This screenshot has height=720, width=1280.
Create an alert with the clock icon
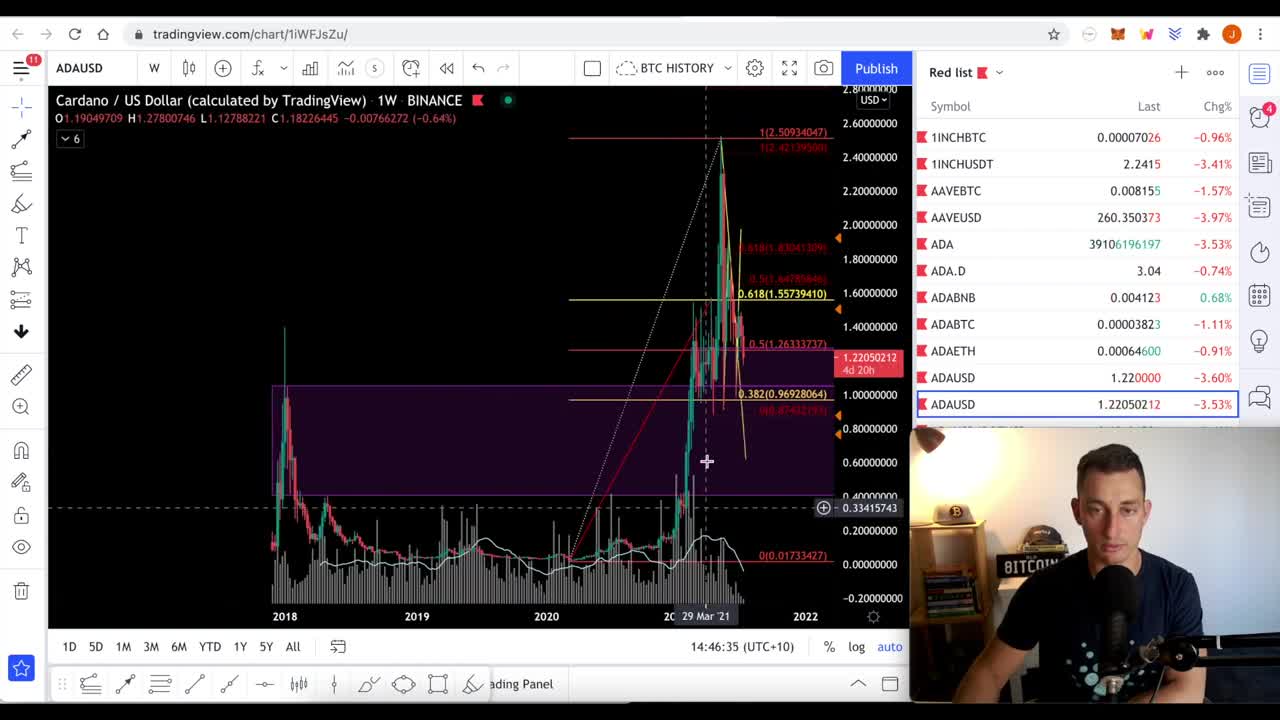(x=411, y=68)
